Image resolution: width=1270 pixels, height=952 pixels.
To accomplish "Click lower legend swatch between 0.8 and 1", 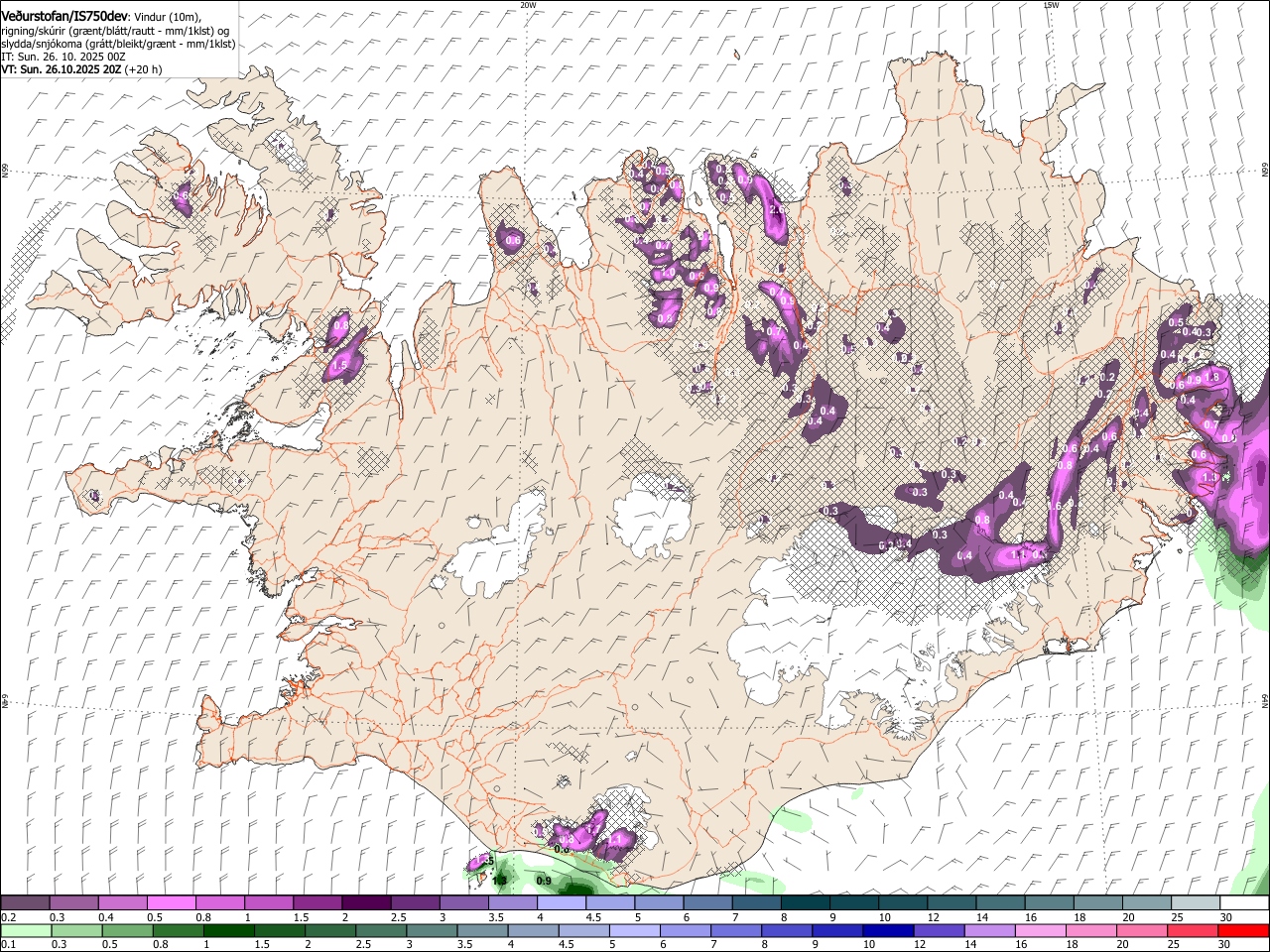I will coord(178,930).
